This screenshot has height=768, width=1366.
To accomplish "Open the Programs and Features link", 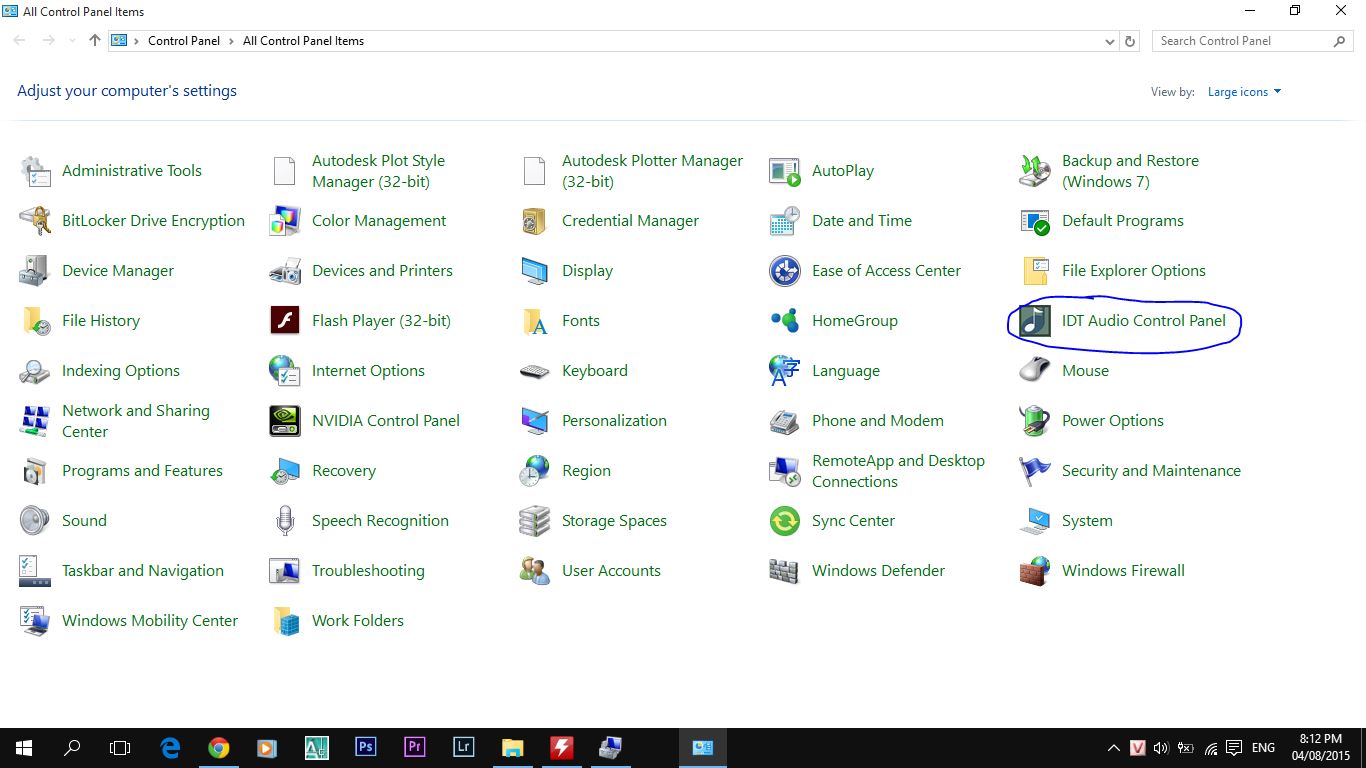I will pos(142,471).
